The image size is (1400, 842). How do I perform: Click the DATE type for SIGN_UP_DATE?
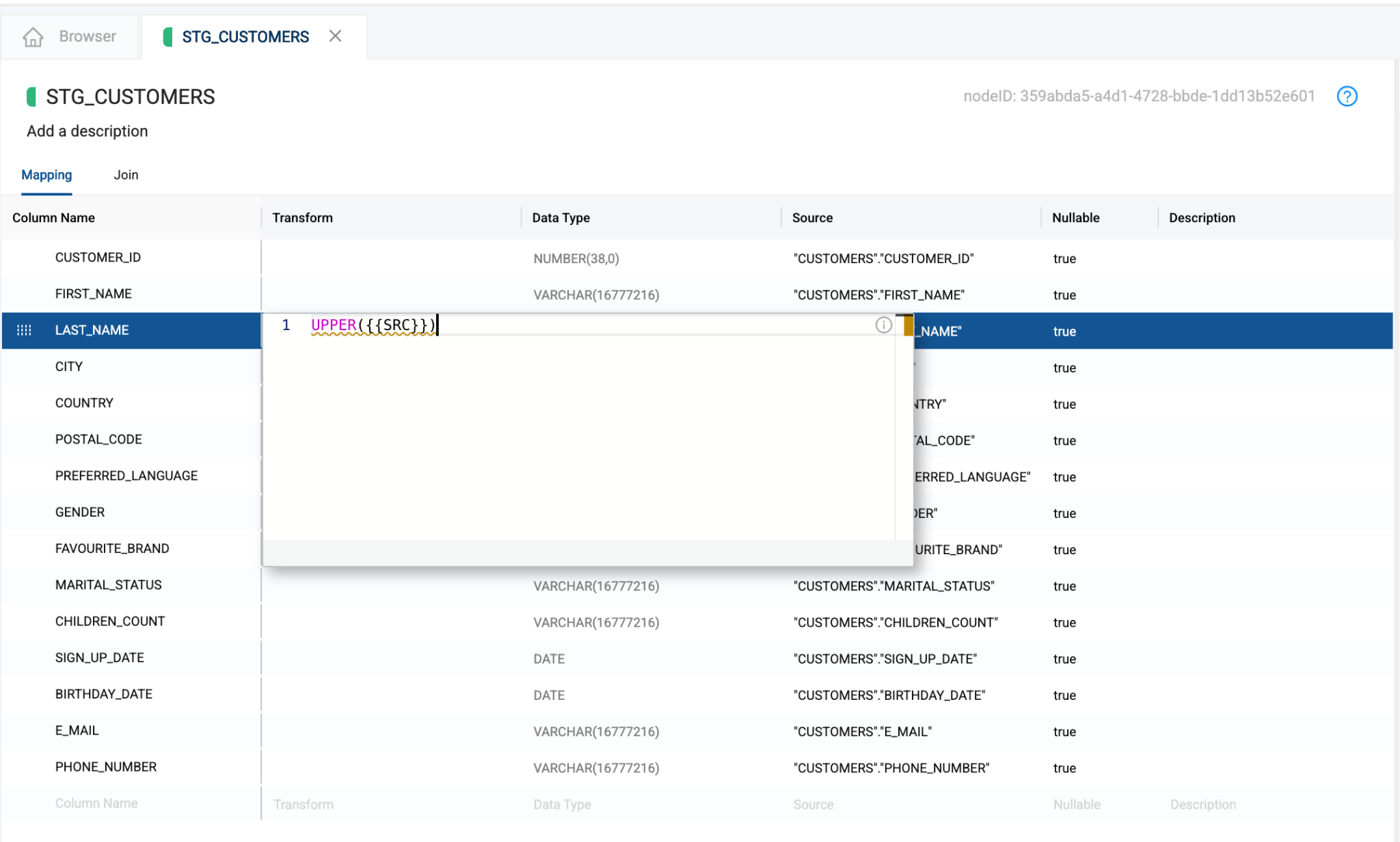(549, 659)
